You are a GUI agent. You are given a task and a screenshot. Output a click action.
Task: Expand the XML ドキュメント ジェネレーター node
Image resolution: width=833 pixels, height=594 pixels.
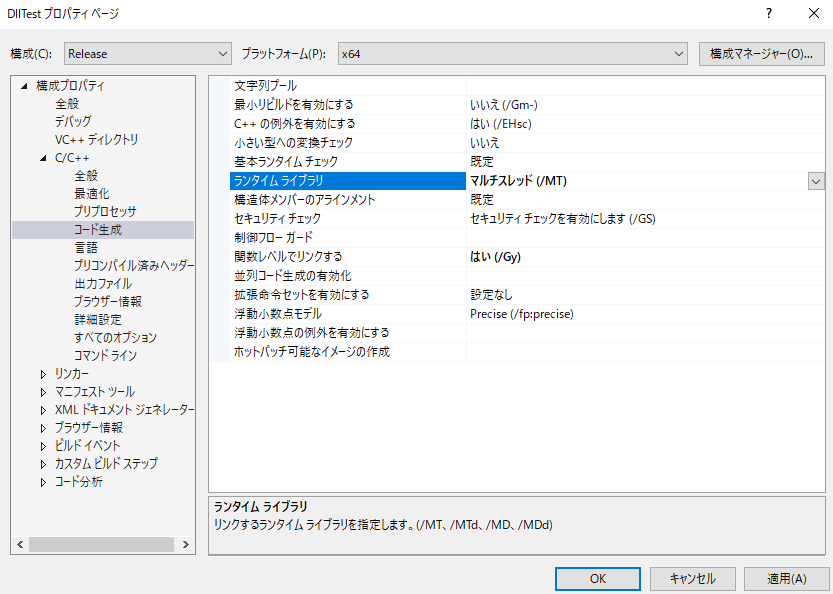point(44,410)
